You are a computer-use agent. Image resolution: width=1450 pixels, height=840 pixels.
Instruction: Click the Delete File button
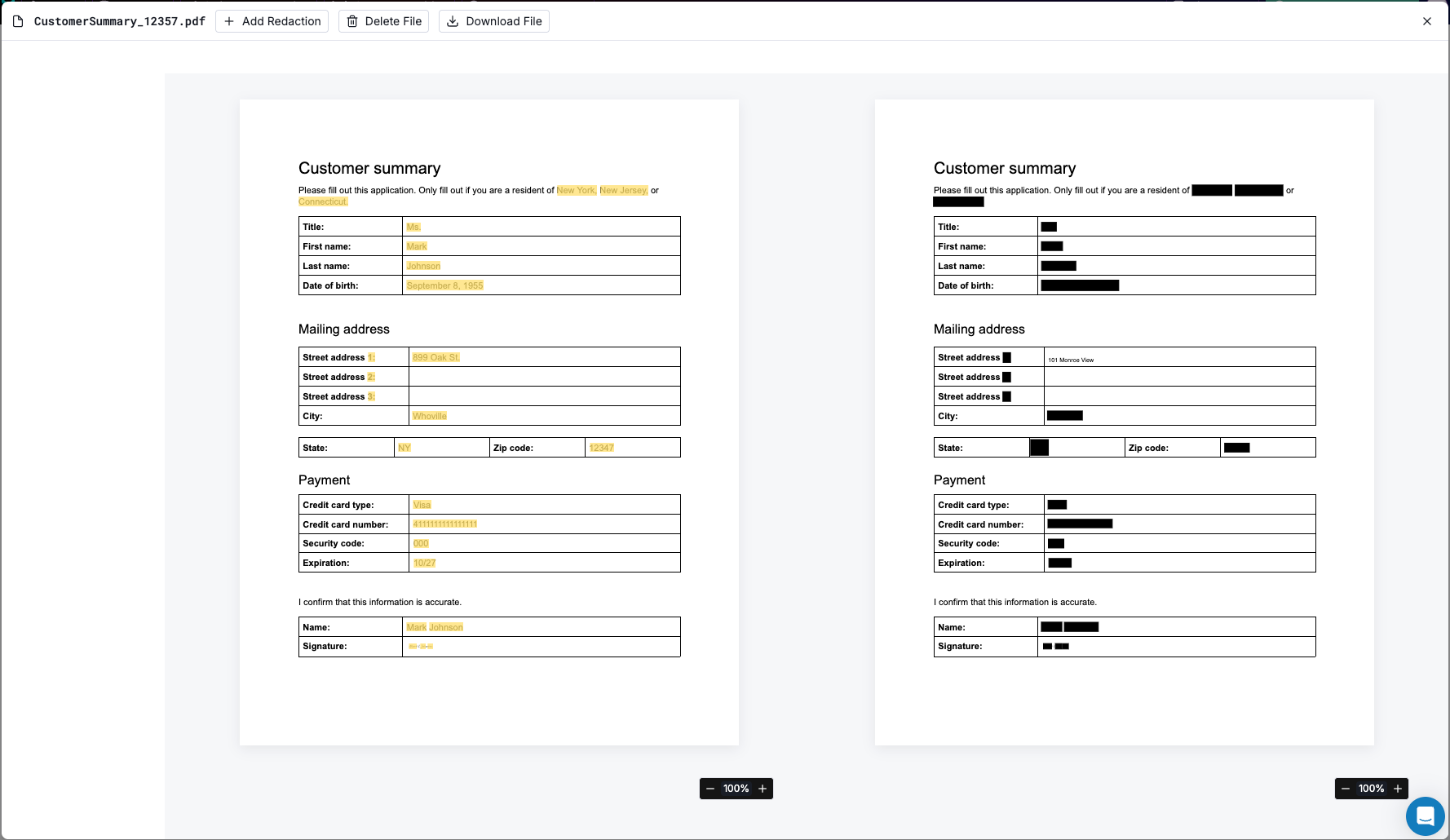point(383,21)
